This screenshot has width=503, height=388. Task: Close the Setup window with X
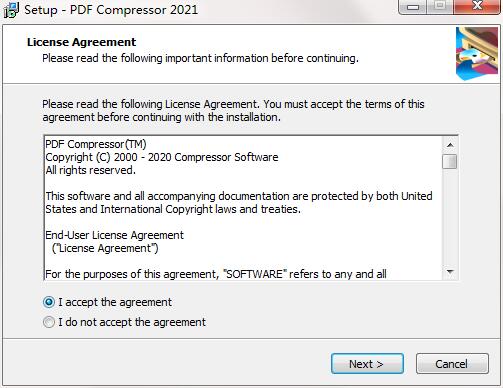tap(478, 7)
